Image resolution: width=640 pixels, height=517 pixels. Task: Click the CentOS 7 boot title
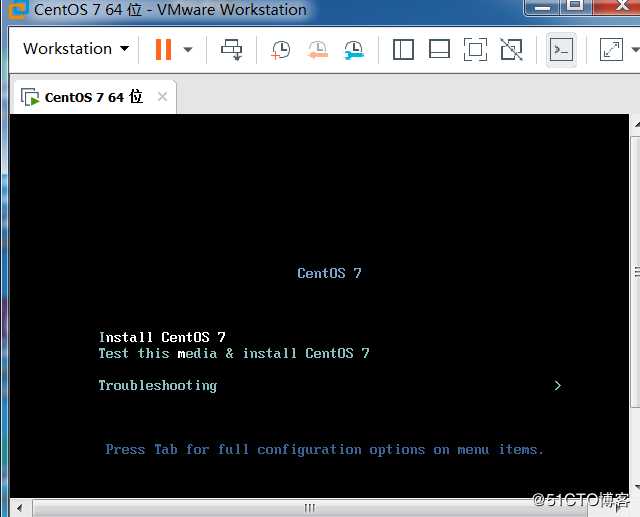pyautogui.click(x=329, y=273)
